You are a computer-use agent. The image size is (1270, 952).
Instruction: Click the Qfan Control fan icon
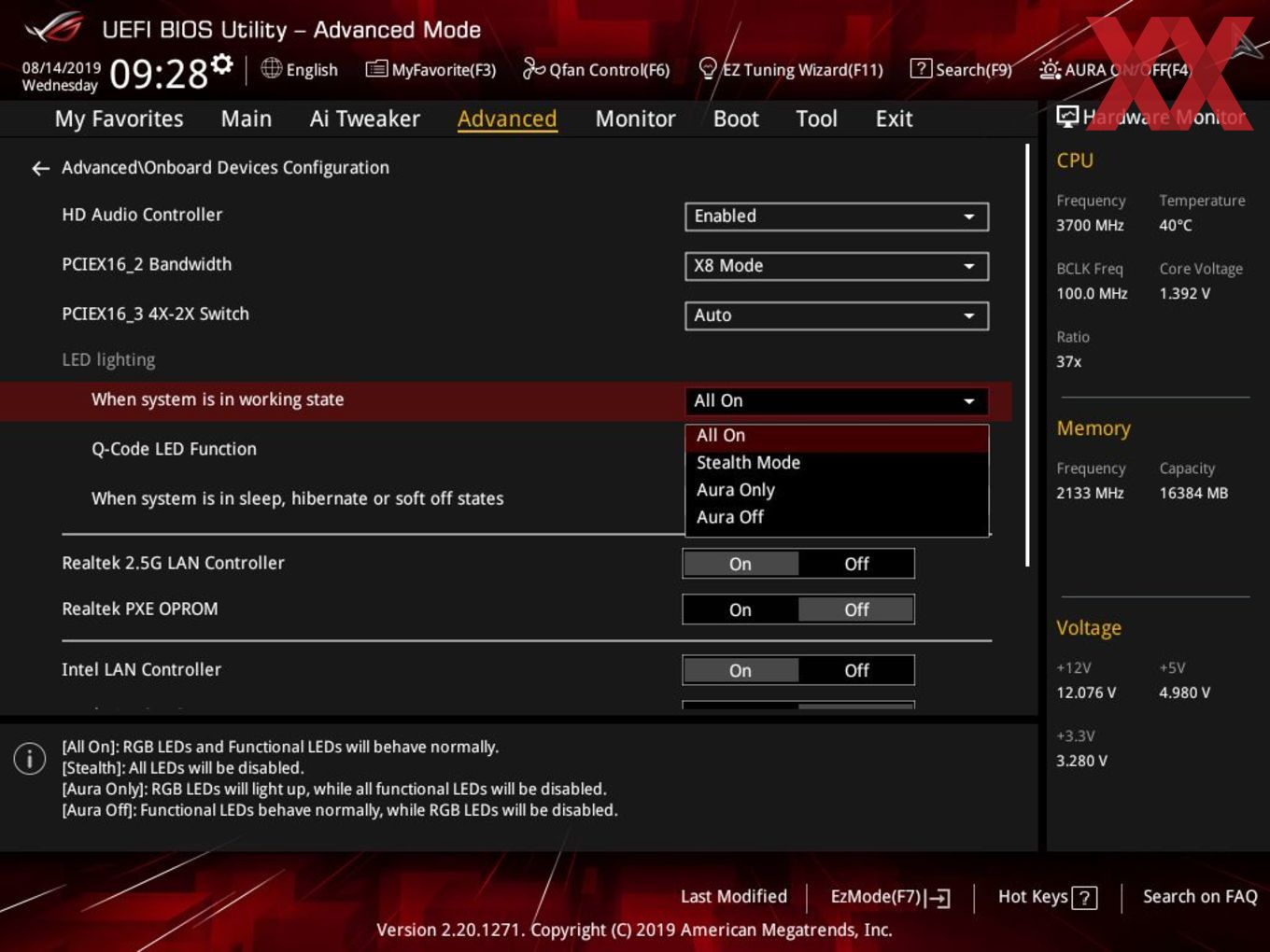pos(533,68)
